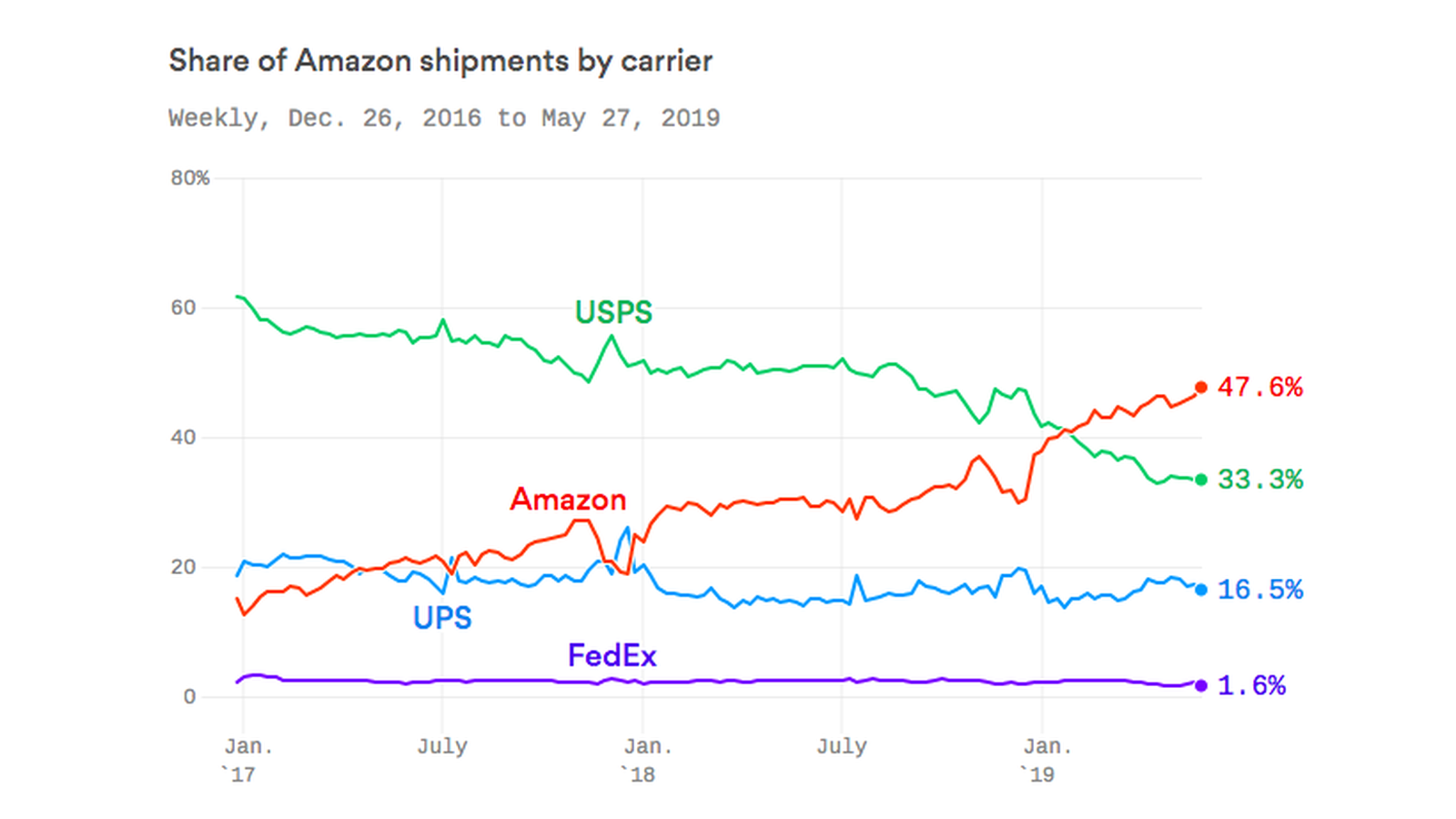
Task: Click the red Amazon endpoint dot
Action: click(x=1200, y=388)
